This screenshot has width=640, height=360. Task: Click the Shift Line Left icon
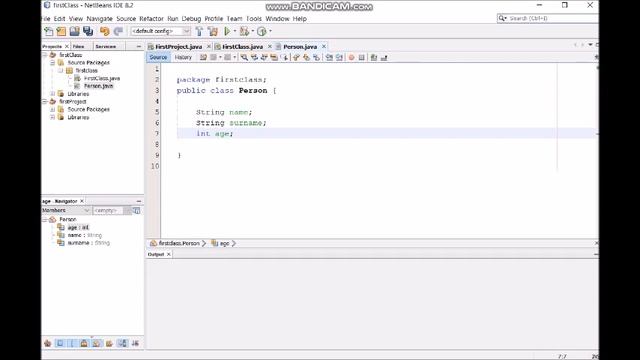tap(329, 58)
